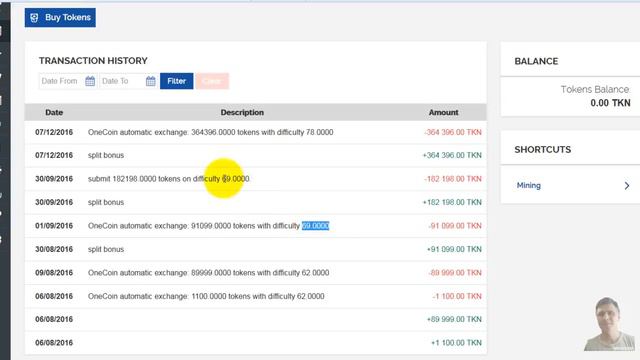
Task: Click the highlighted 69.0000 difficulty value
Action: point(316,226)
